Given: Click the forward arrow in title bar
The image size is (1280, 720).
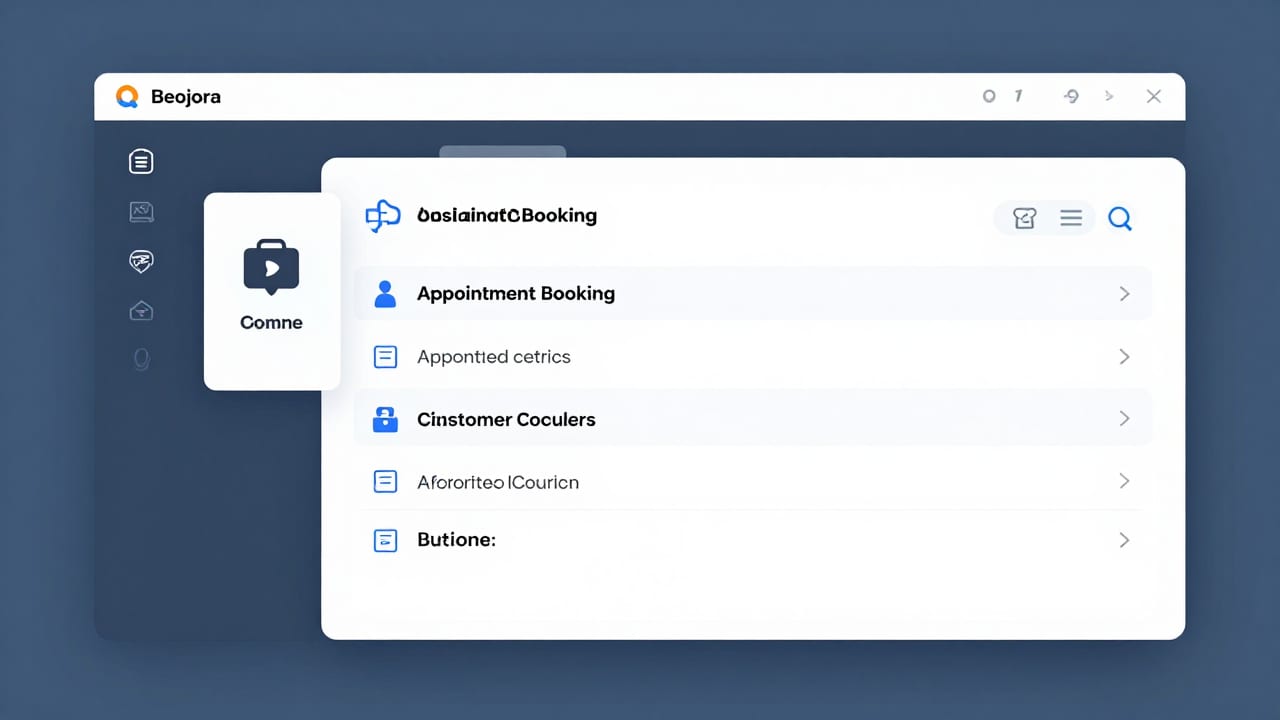Looking at the screenshot, I should pos(1109,97).
